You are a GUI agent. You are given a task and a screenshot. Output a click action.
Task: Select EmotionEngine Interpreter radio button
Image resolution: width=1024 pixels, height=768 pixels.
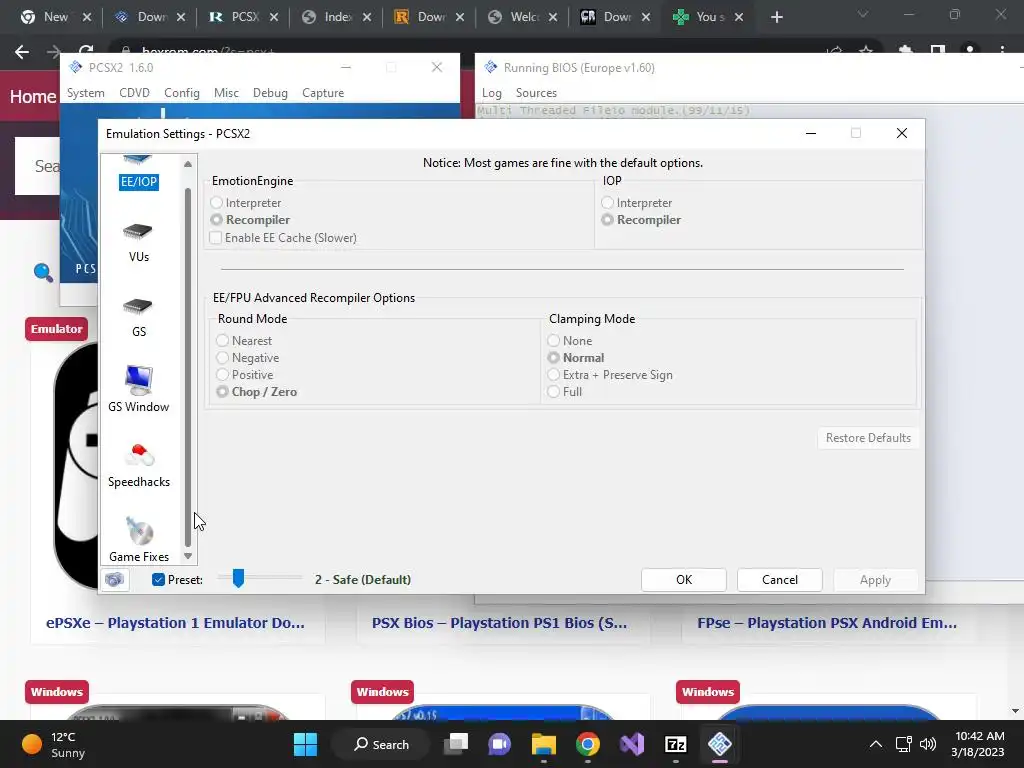point(216,202)
